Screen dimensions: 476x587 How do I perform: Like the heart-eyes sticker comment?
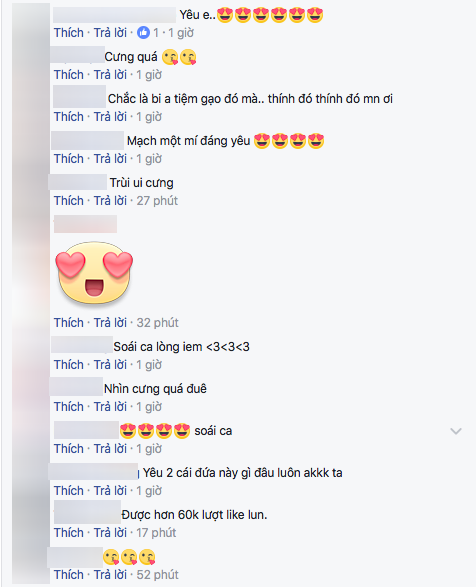tap(69, 322)
